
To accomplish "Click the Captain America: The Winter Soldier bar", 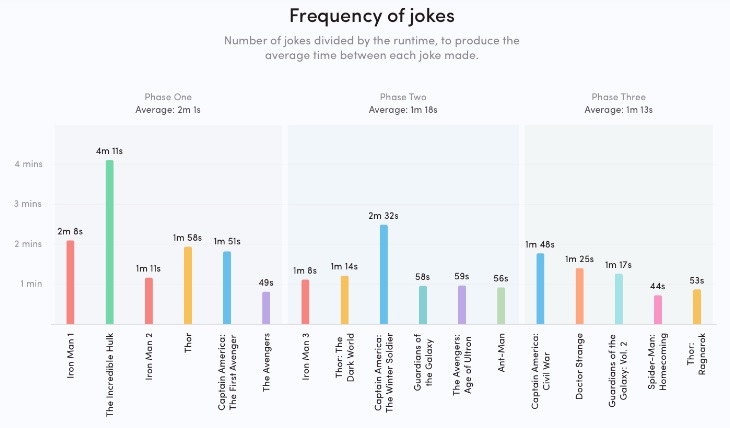I will point(384,274).
